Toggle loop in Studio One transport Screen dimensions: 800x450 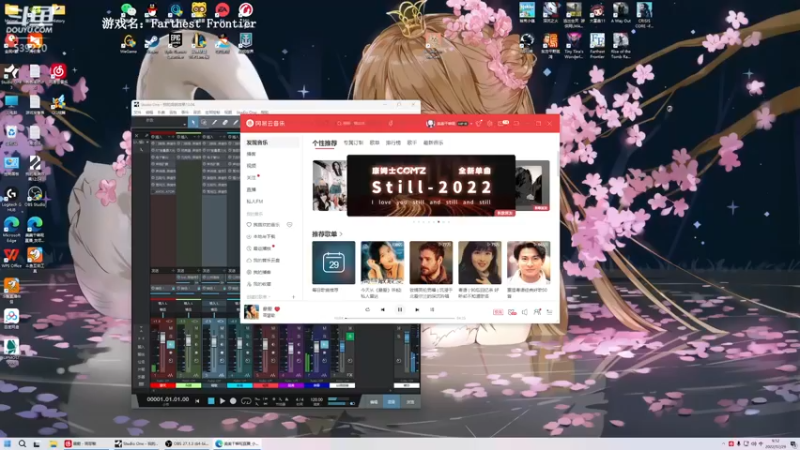pyautogui.click(x=246, y=401)
